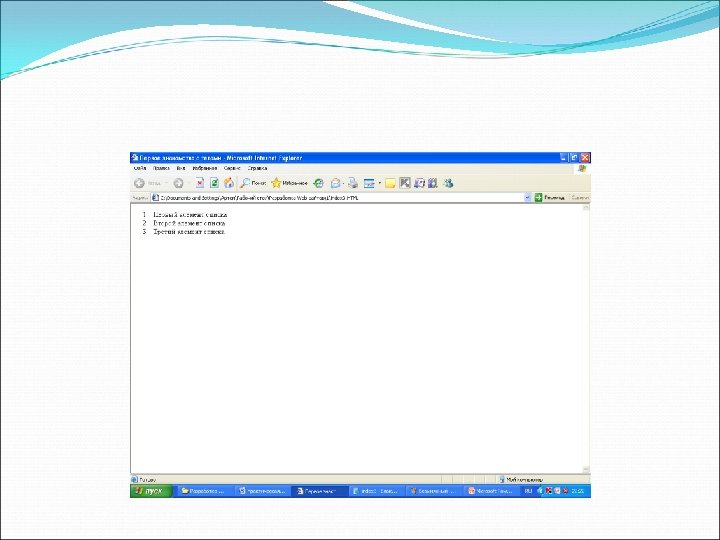Open the Избранное menu
Screen dimensions: 720x540
point(204,169)
